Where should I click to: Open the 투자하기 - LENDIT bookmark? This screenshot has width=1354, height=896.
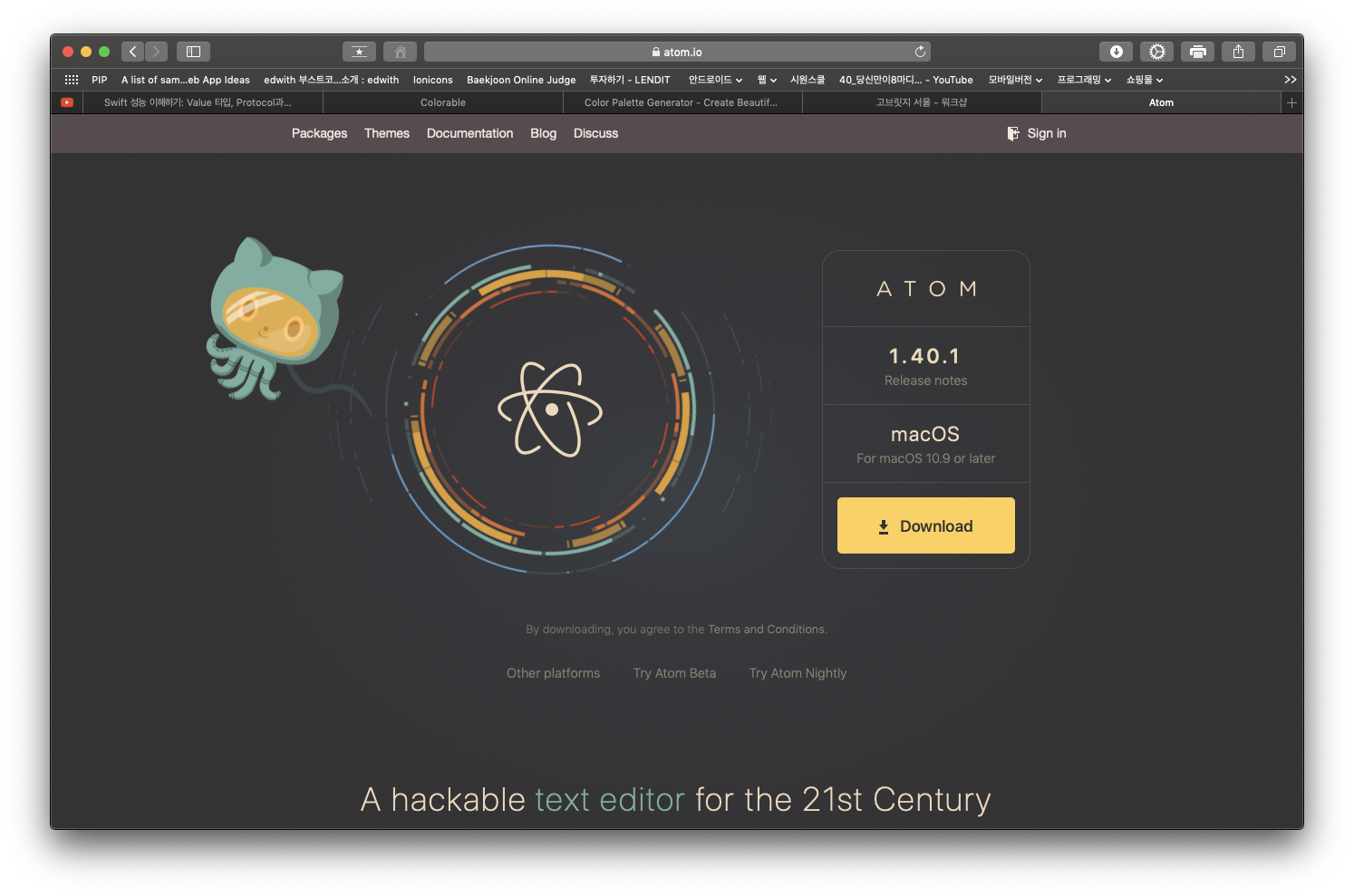tap(630, 80)
